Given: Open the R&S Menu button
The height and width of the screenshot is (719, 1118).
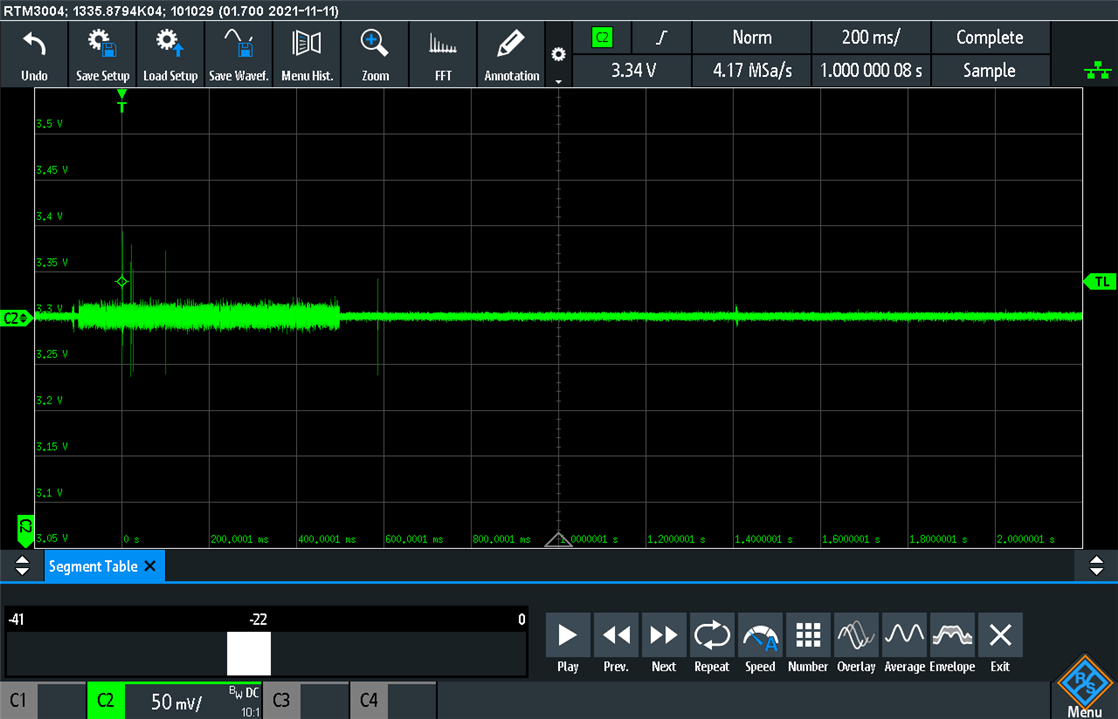Looking at the screenshot, I should tap(1084, 687).
